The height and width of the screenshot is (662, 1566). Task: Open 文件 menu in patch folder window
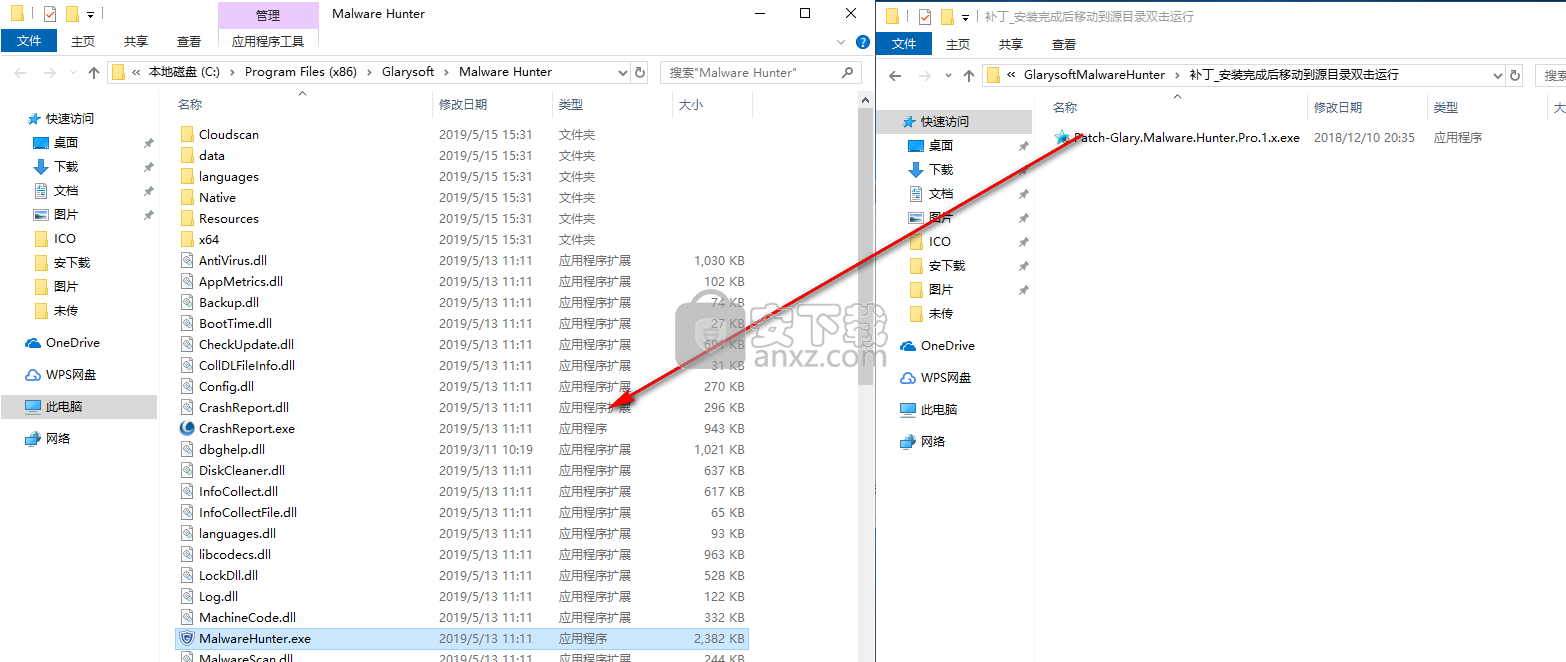904,44
